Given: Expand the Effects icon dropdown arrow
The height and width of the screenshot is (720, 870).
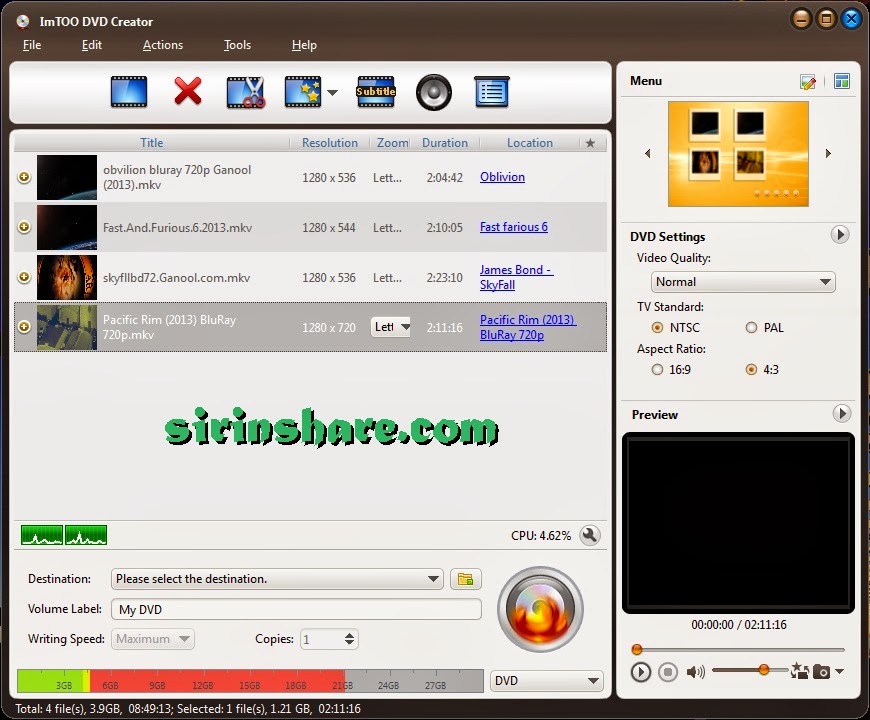Looking at the screenshot, I should tap(332, 93).
